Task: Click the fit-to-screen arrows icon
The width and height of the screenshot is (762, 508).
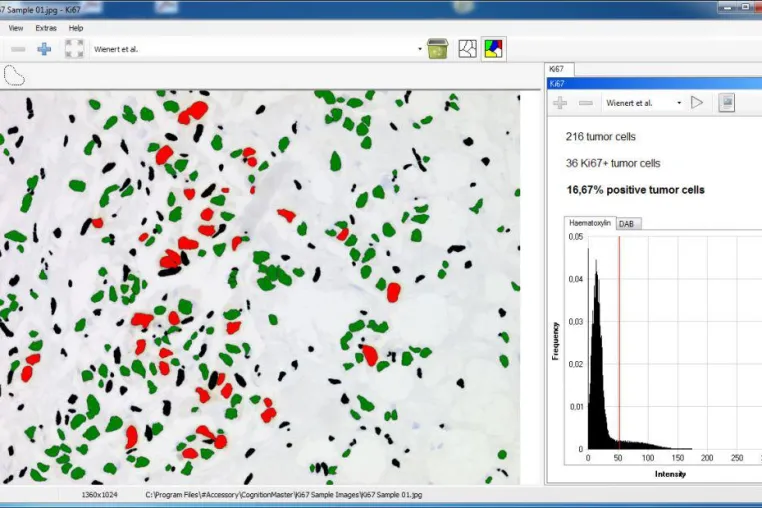Action: pos(74,49)
